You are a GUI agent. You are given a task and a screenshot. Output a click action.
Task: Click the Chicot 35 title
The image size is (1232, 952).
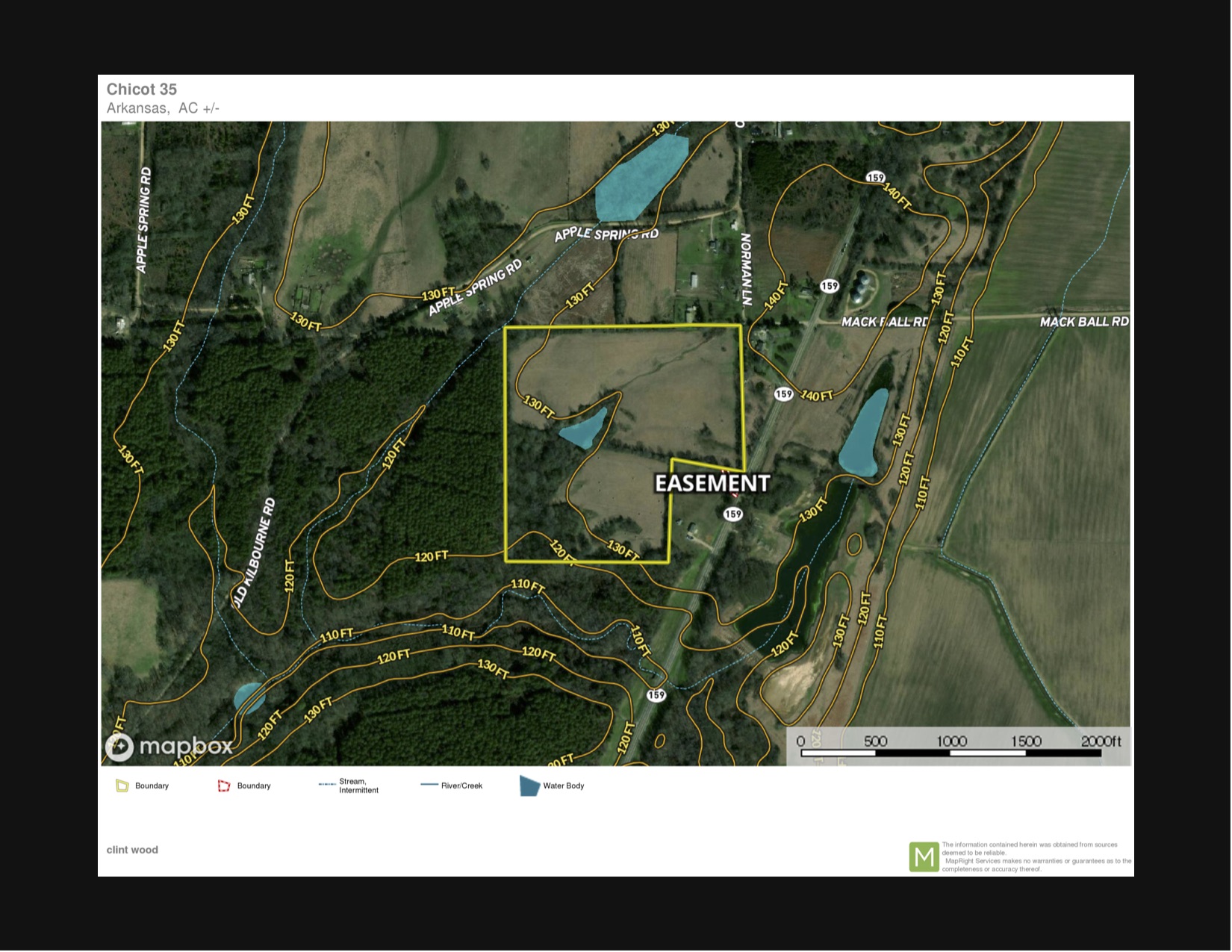[142, 90]
